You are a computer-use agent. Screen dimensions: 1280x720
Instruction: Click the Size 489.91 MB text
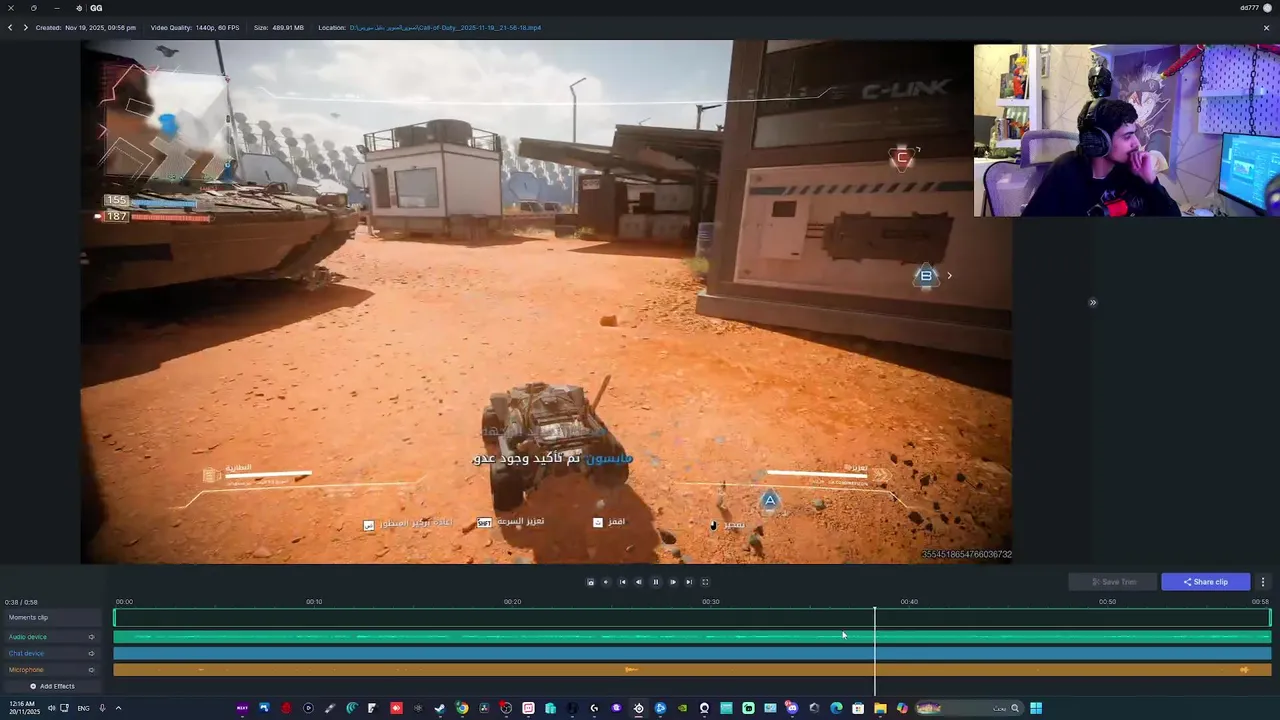(x=279, y=28)
